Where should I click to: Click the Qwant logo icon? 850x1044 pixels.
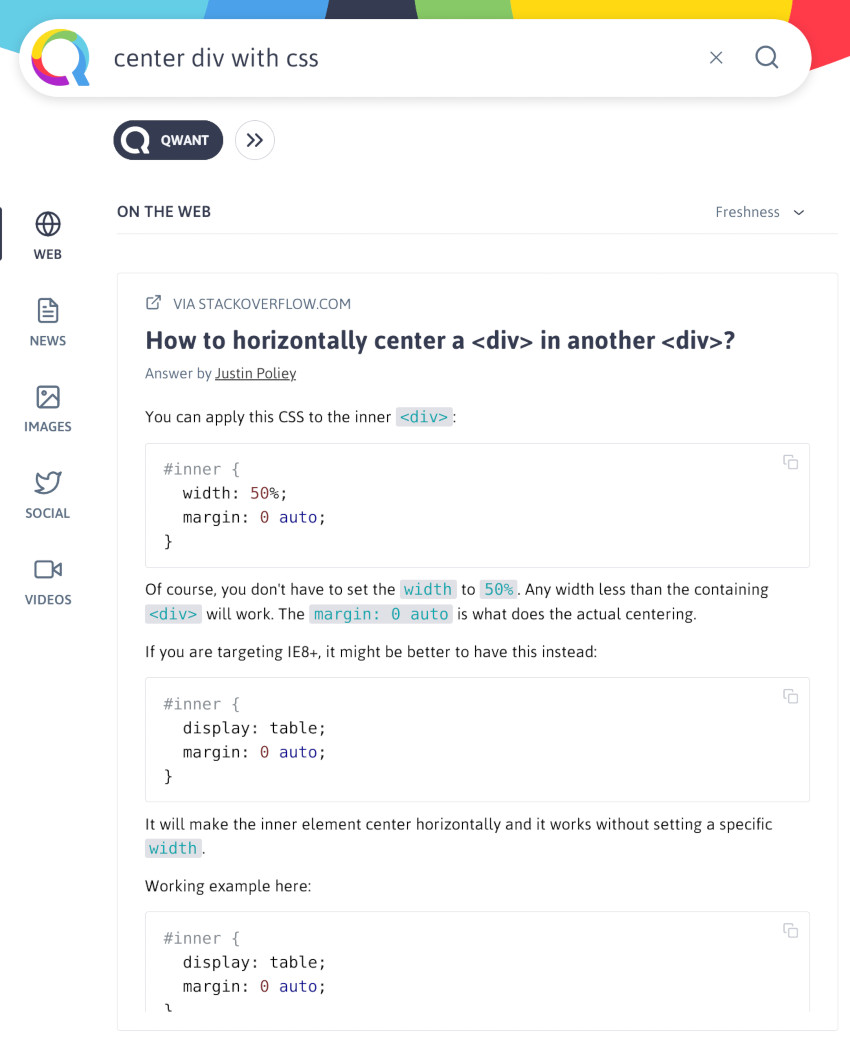pos(60,58)
